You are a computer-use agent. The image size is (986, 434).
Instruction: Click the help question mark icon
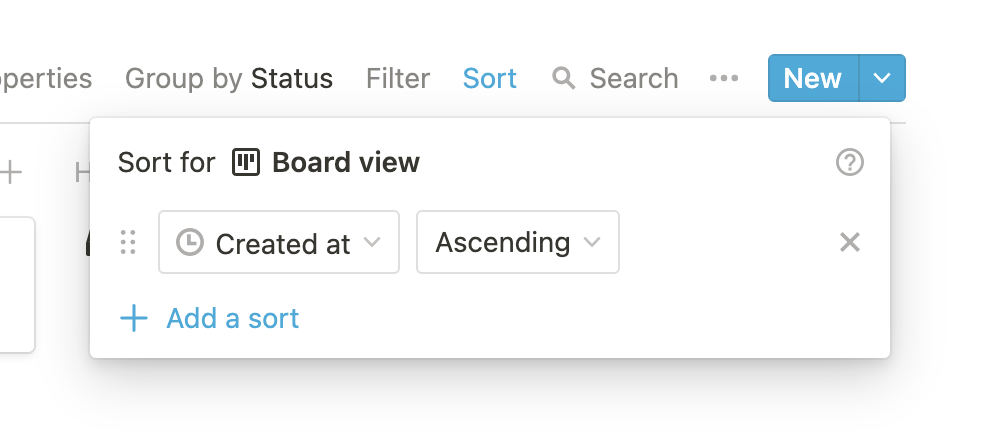(x=849, y=162)
